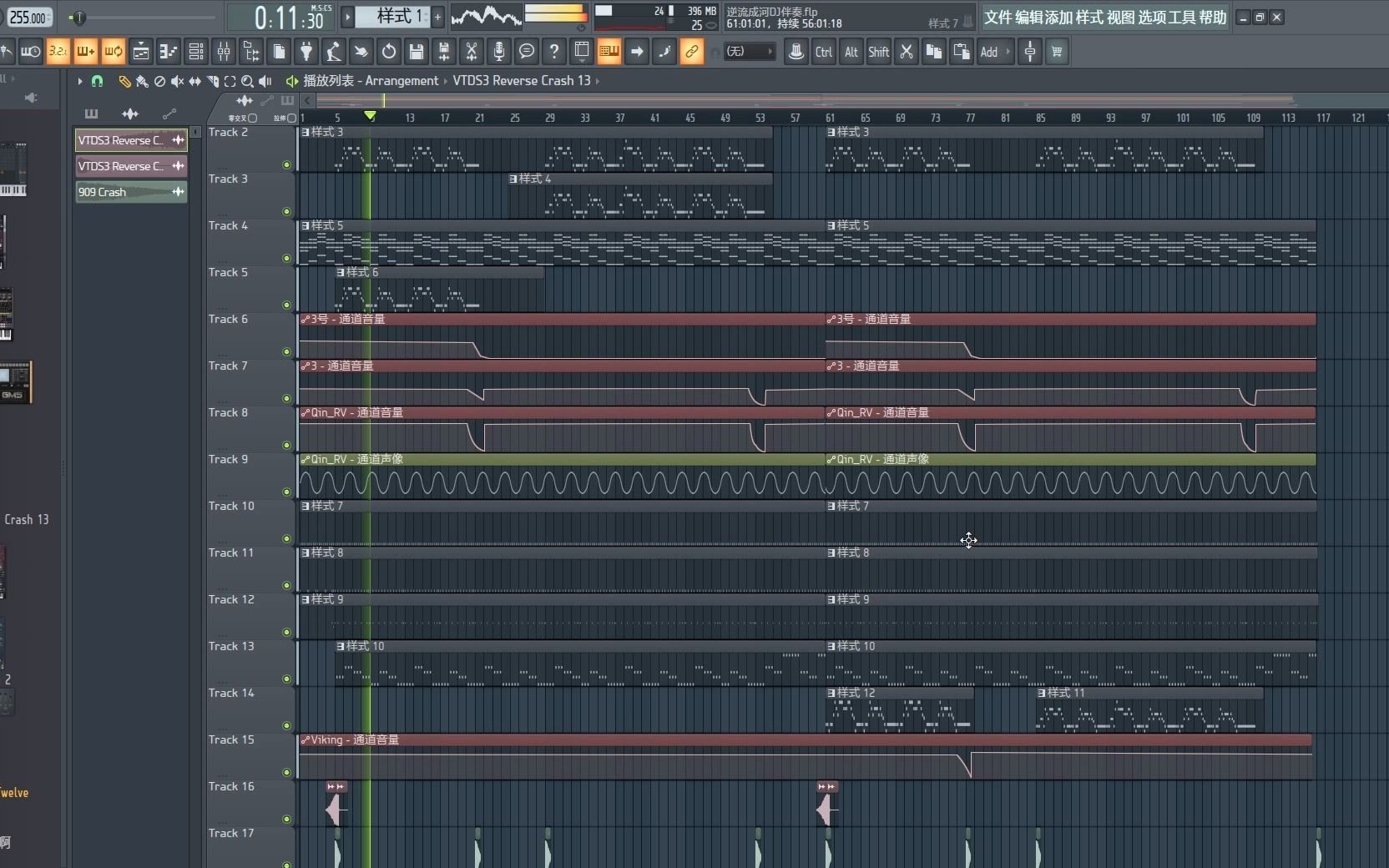1389x868 pixels.
Task: Mute Track 12 via green LED
Action: coord(287,633)
